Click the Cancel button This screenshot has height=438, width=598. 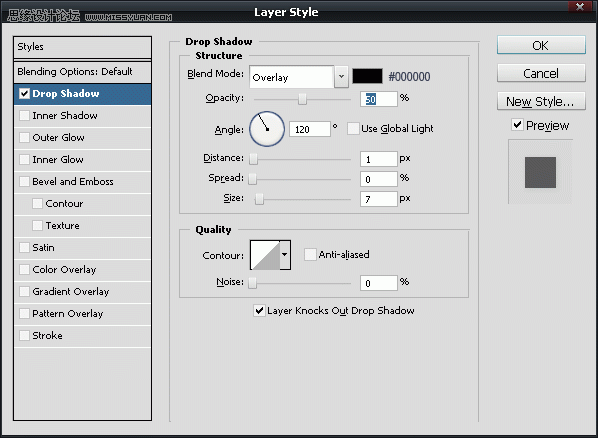pos(541,73)
